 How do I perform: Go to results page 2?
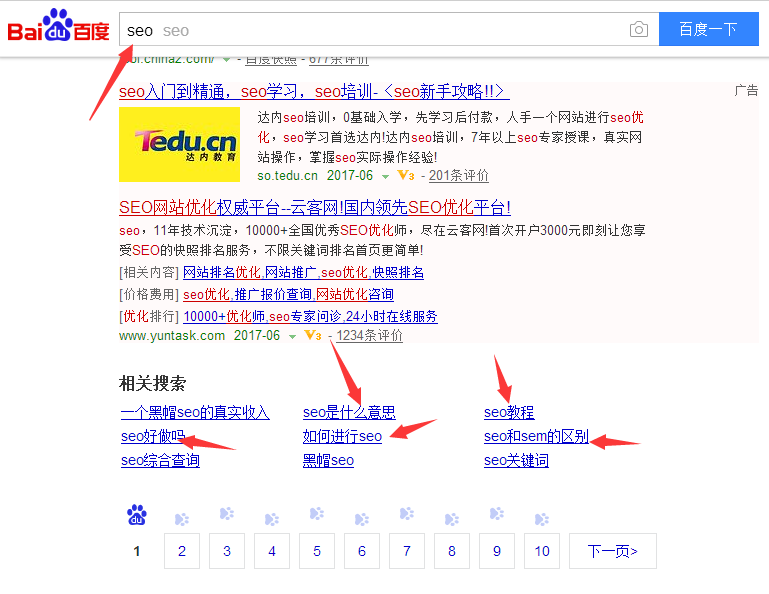point(182,551)
